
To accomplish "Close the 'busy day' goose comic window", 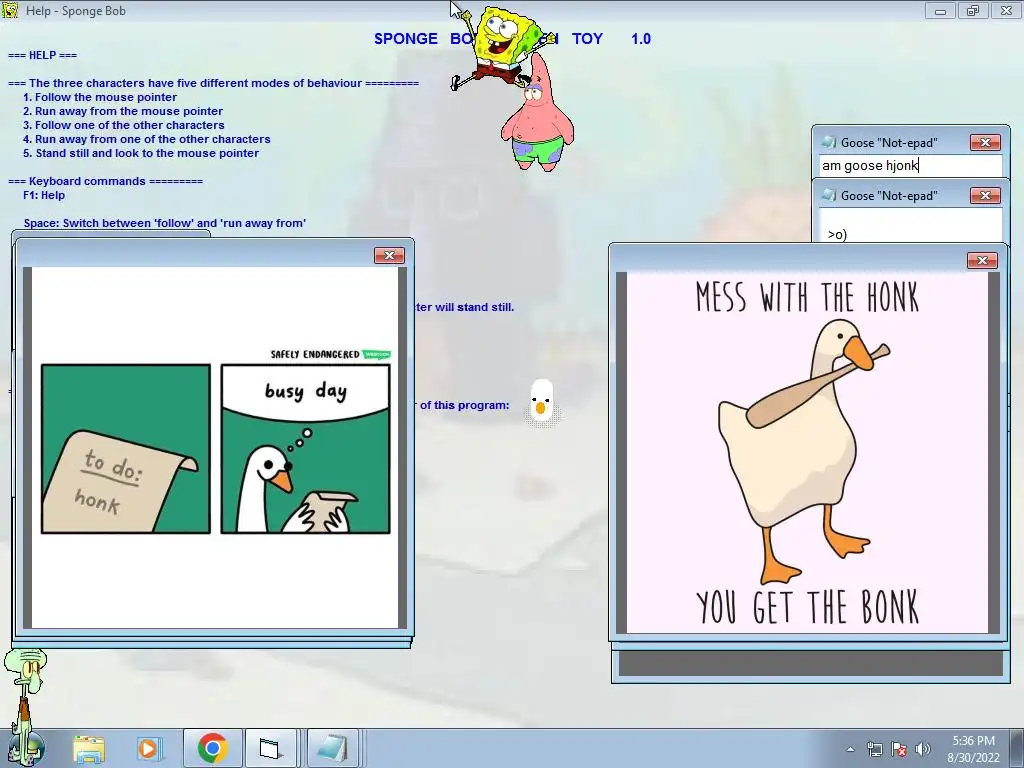I will (389, 255).
